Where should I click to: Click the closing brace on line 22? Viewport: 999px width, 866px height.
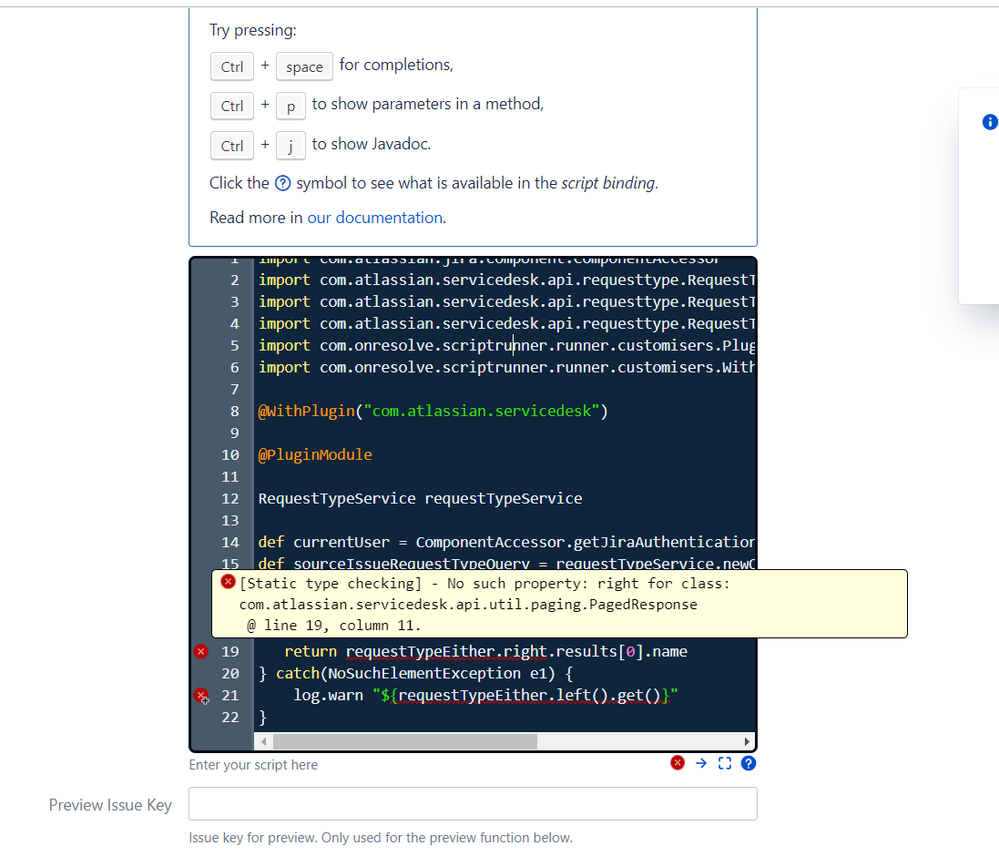tap(262, 717)
